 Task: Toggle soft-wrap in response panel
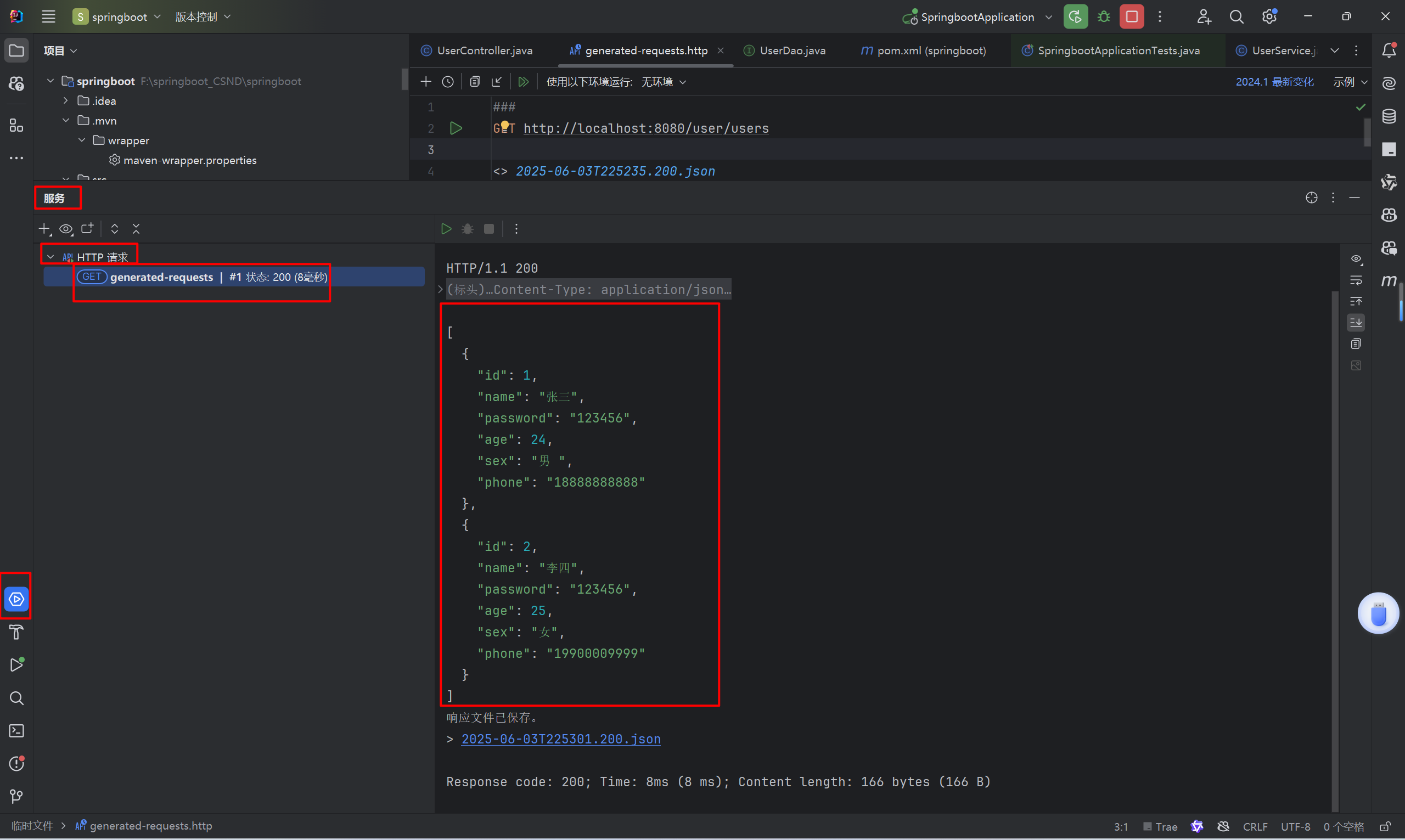pyautogui.click(x=1356, y=280)
